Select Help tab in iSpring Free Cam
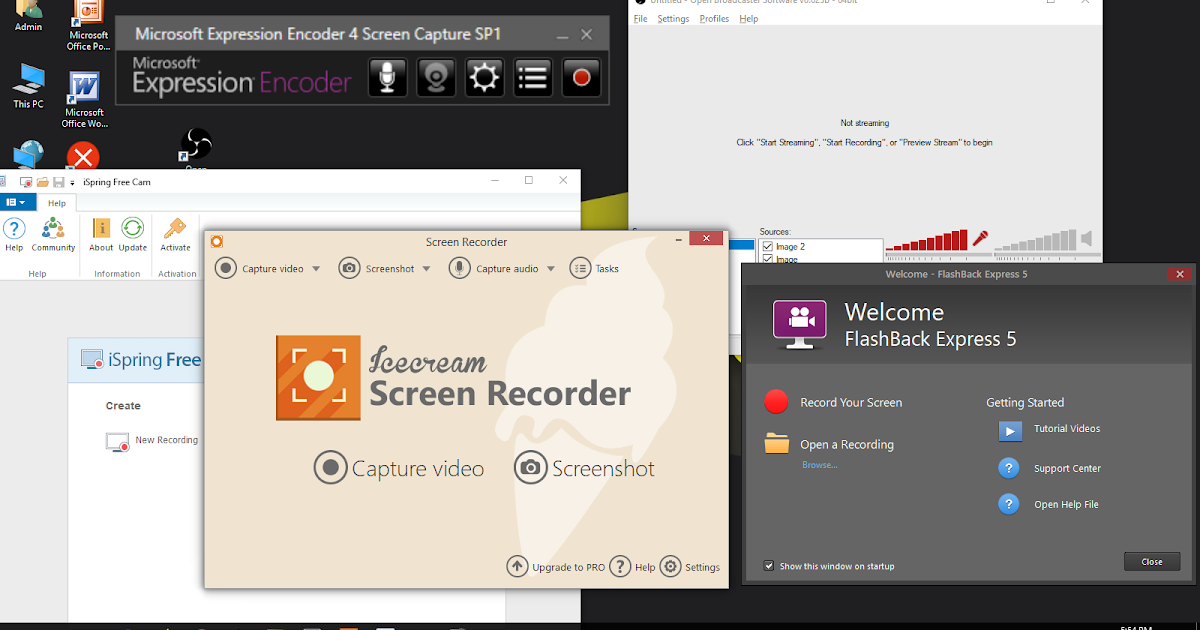This screenshot has height=630, width=1200. click(57, 203)
